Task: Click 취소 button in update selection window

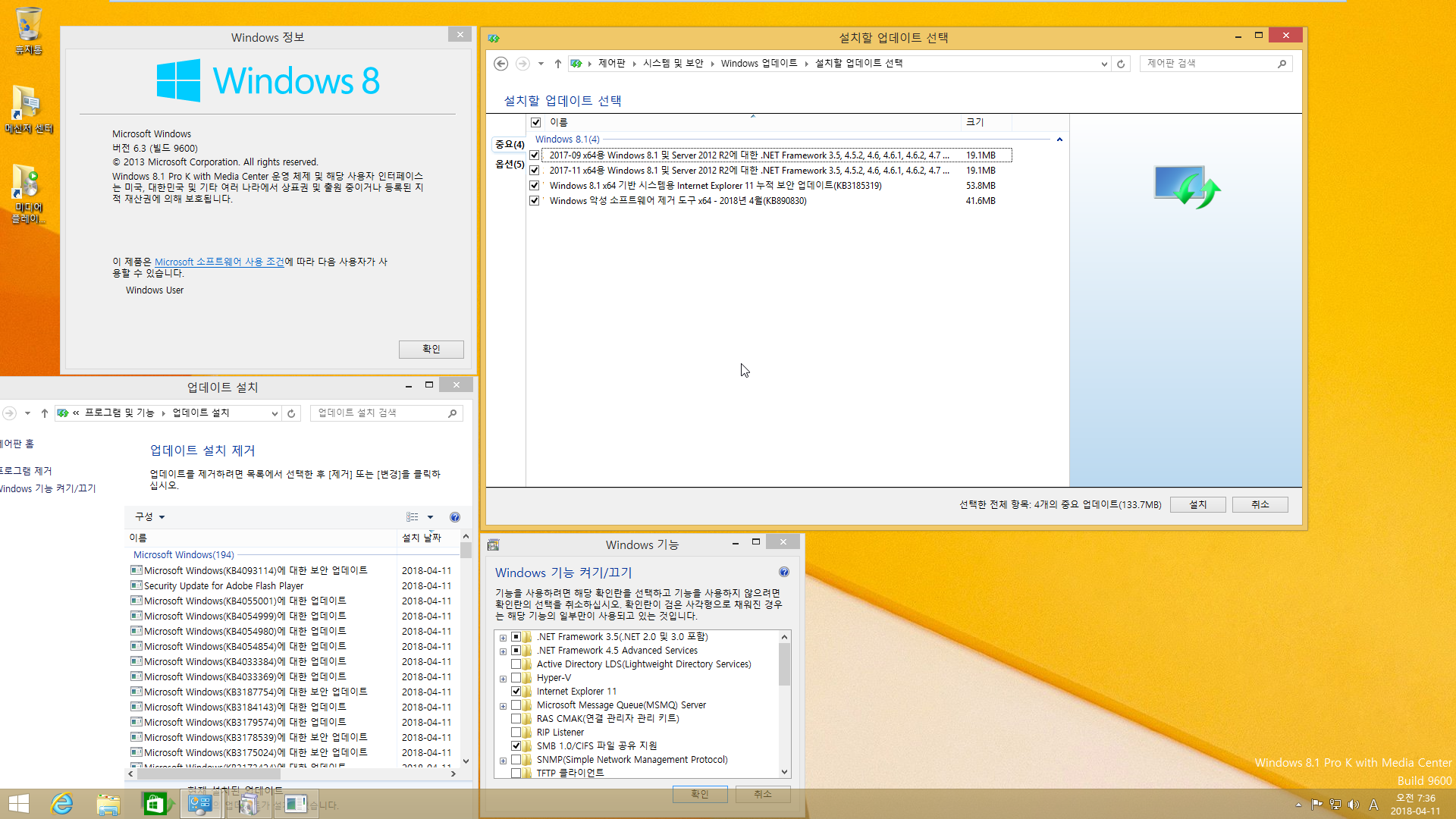Action: point(1260,505)
